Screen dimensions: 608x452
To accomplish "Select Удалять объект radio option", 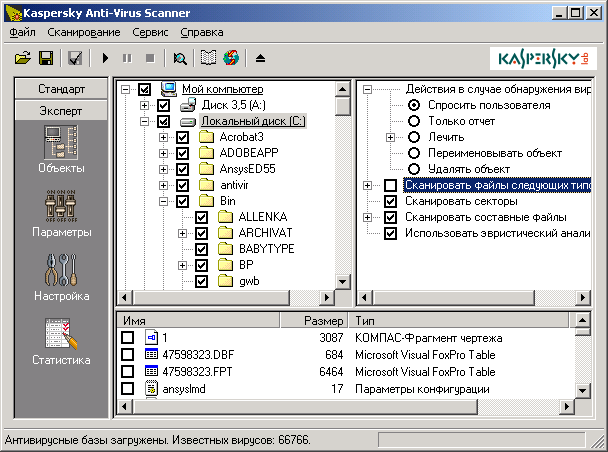I will 414,169.
